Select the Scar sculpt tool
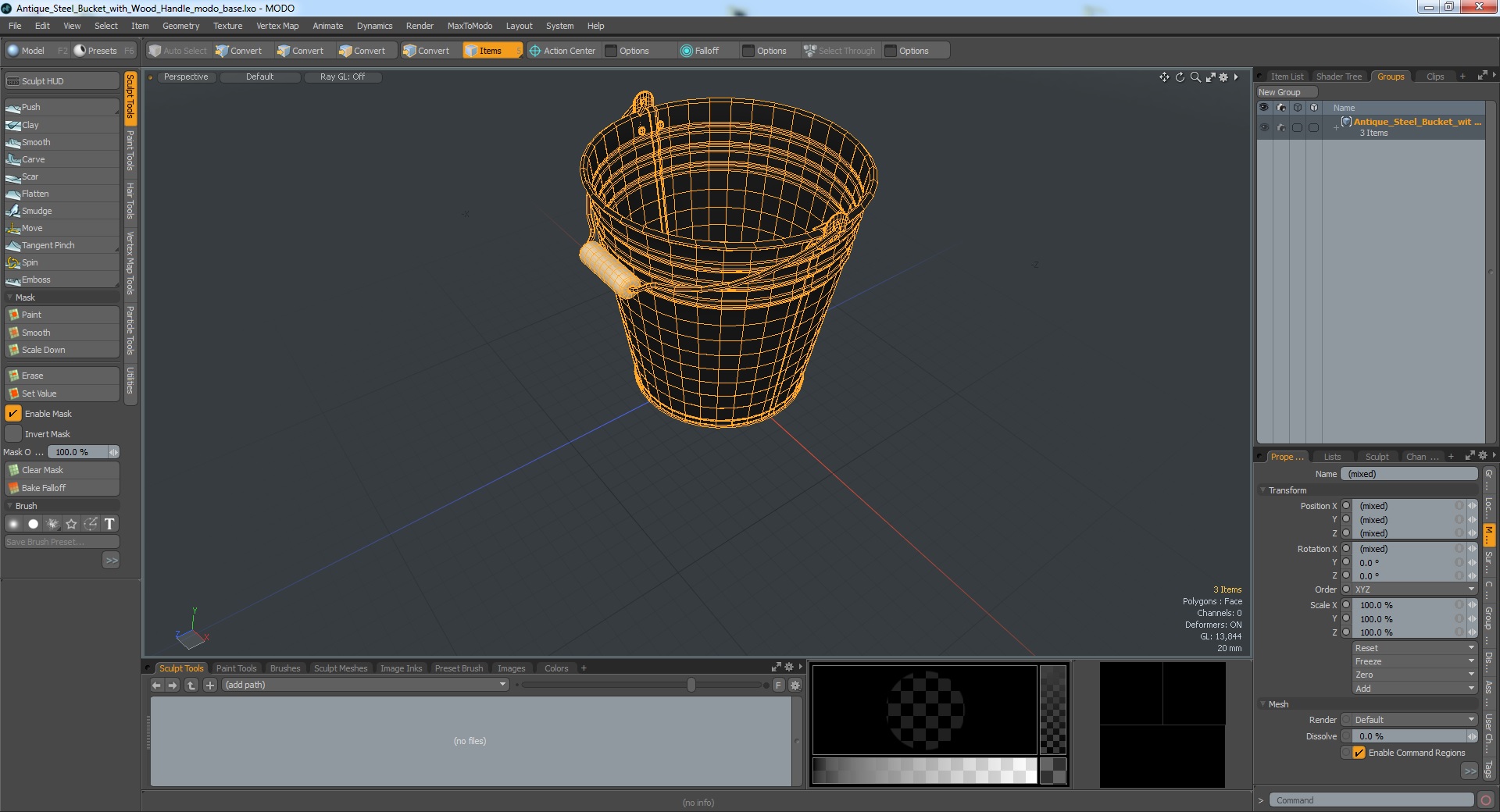Image resolution: width=1500 pixels, height=812 pixels. (62, 176)
